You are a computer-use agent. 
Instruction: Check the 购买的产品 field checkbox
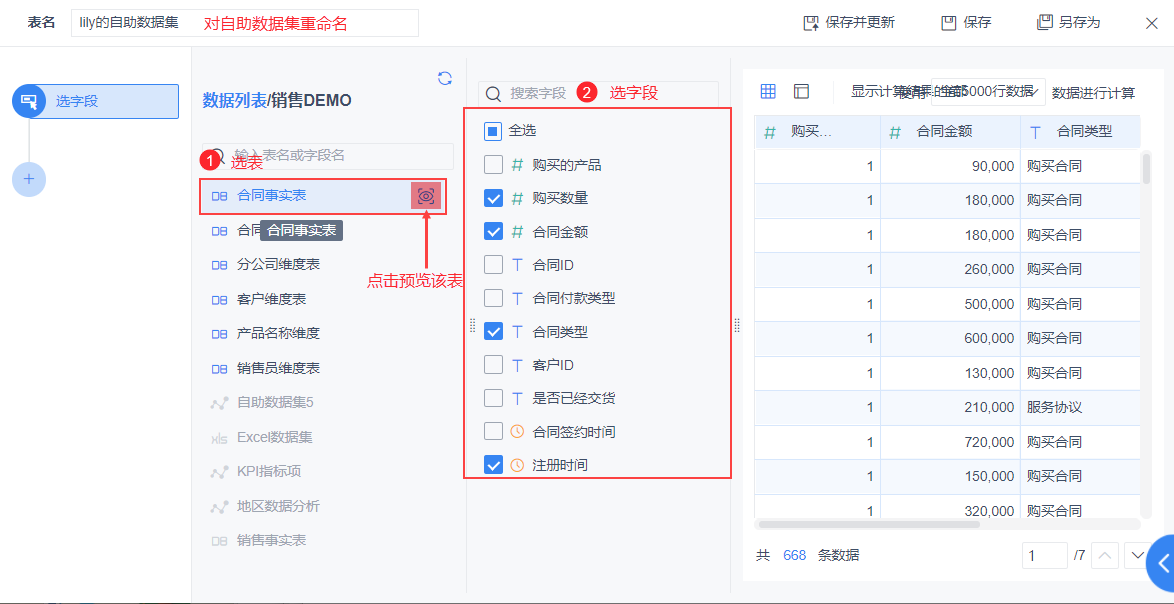click(x=493, y=165)
